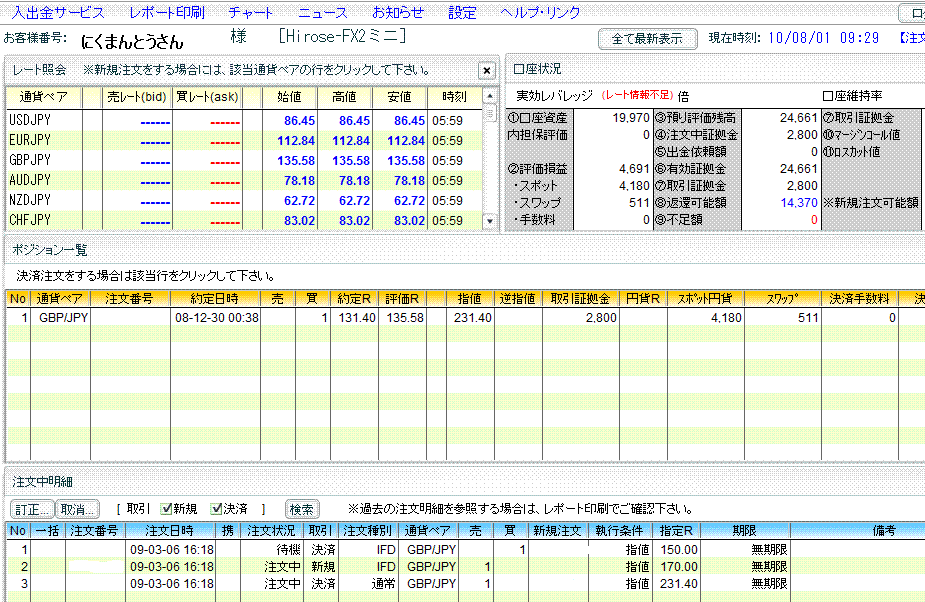Open the ニュース menu
This screenshot has height=602, width=925.
click(x=323, y=13)
